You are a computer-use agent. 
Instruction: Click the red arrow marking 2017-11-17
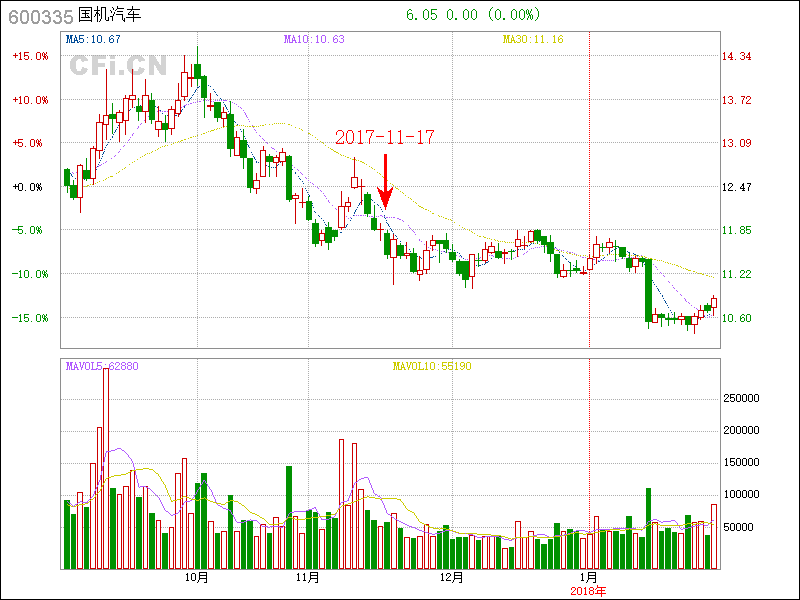[x=385, y=180]
